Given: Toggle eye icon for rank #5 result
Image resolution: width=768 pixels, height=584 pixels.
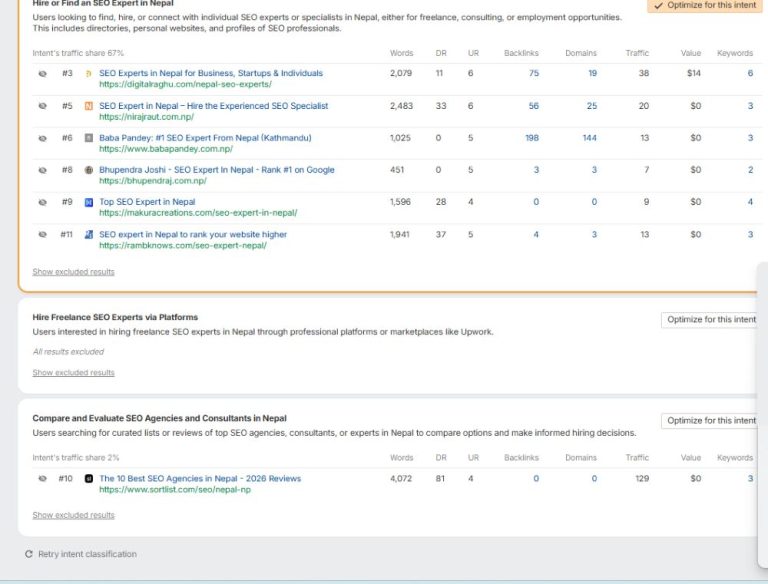Looking at the screenshot, I should pos(43,106).
